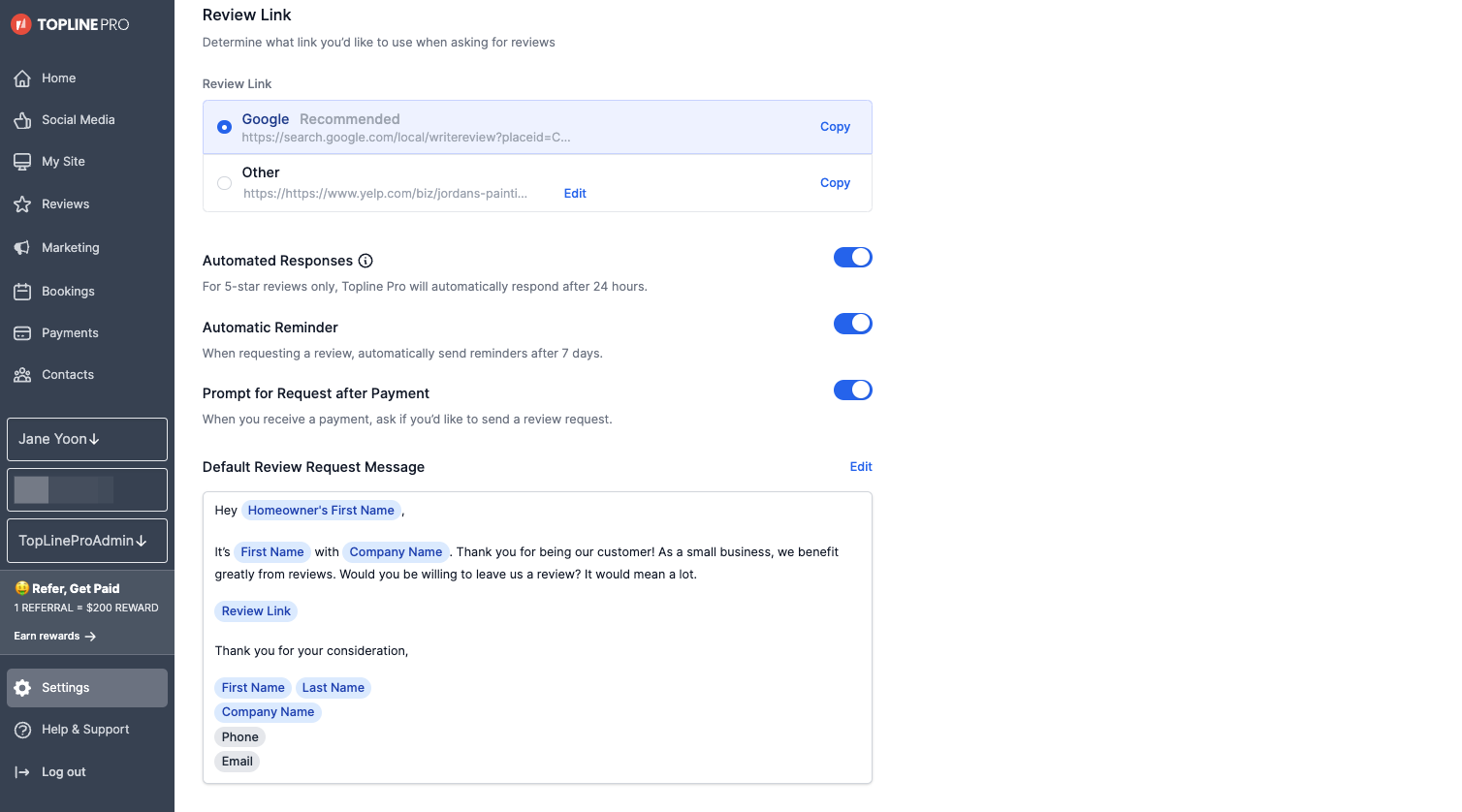Click the Review Link tag in message
The image size is (1462, 812).
[256, 611]
